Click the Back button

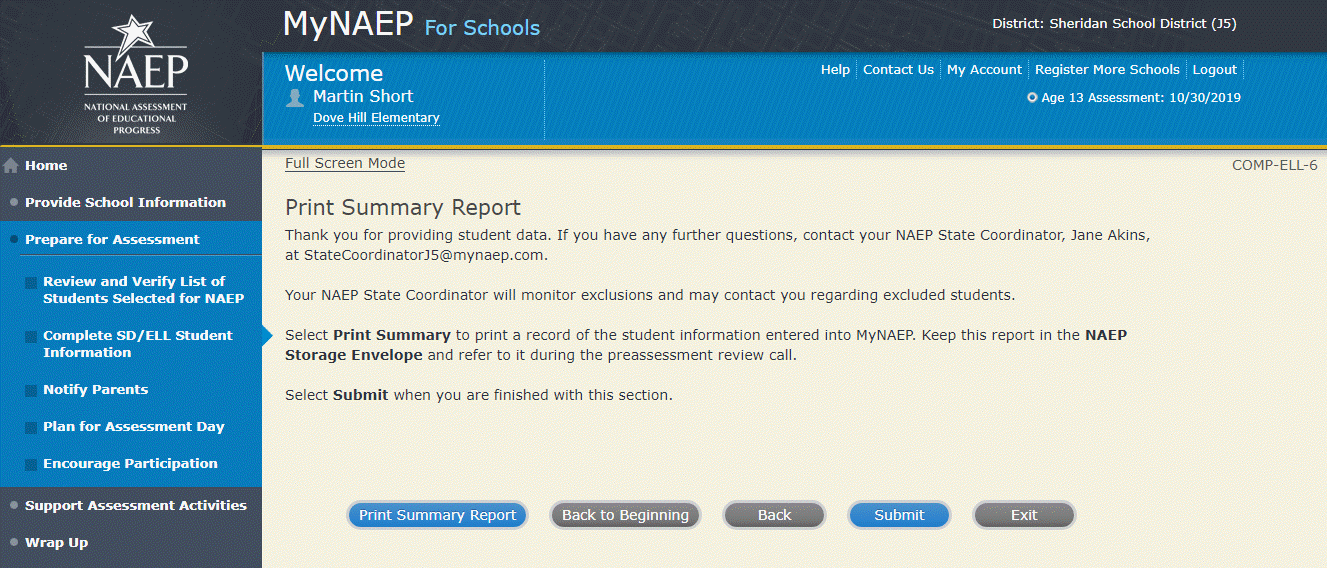click(x=774, y=515)
